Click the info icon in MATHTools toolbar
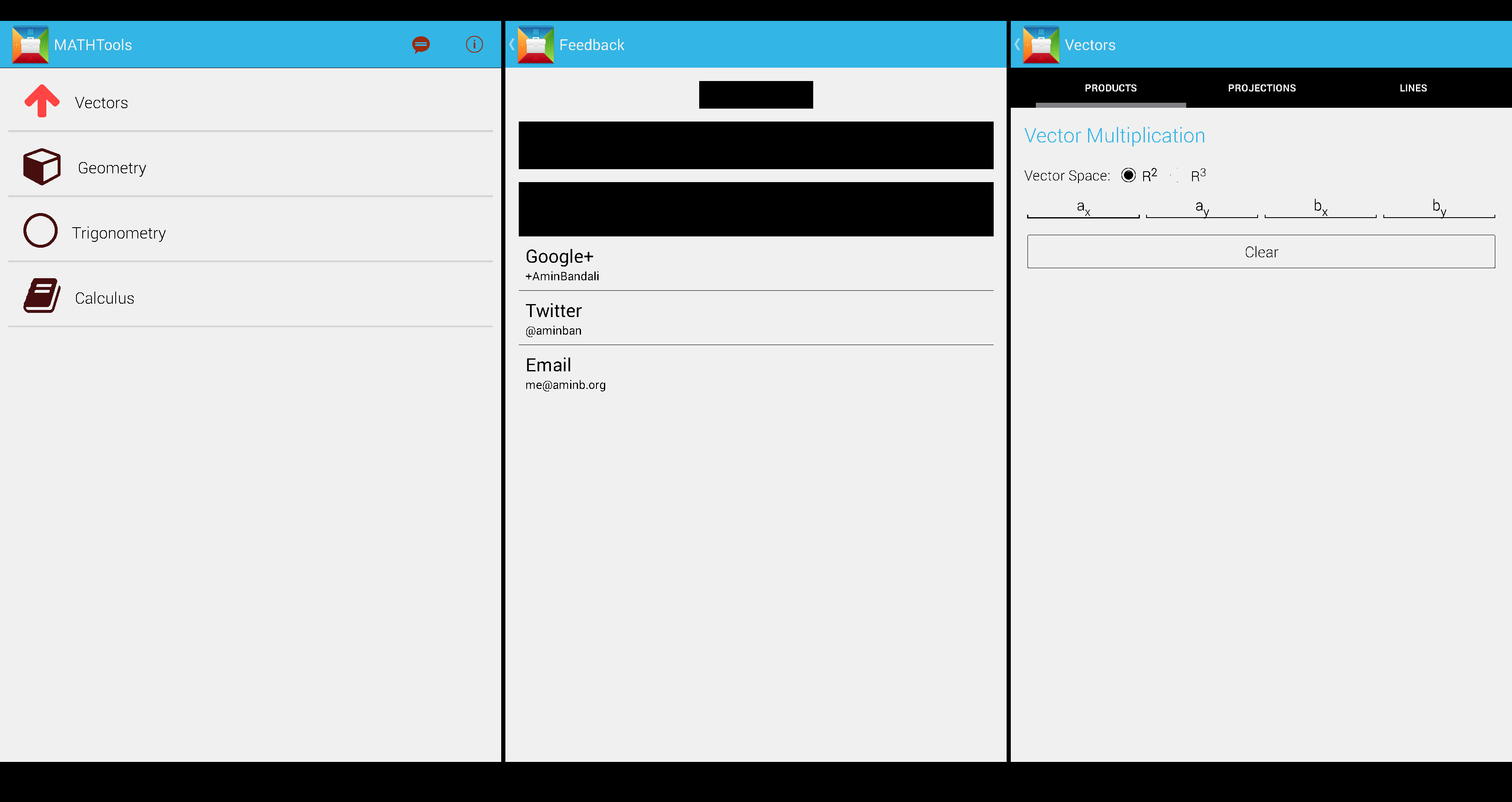The image size is (1512, 802). click(x=474, y=44)
